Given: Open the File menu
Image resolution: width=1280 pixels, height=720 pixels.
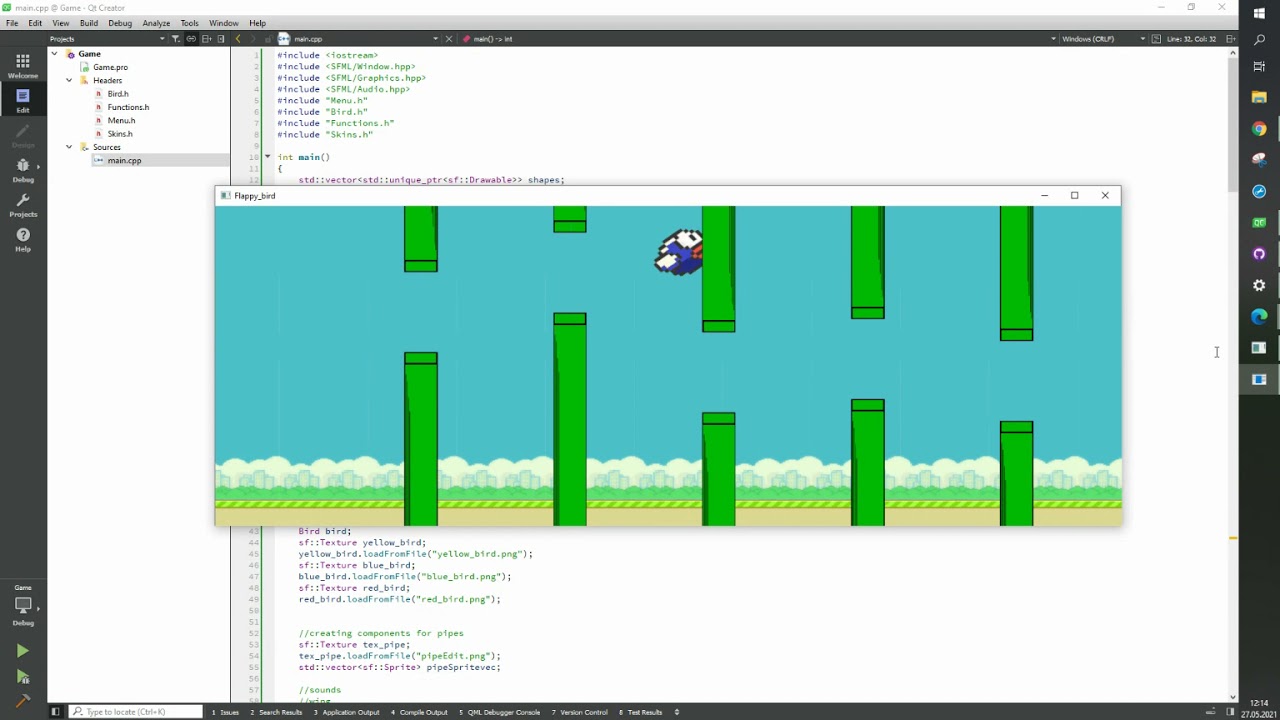Looking at the screenshot, I should coord(12,23).
